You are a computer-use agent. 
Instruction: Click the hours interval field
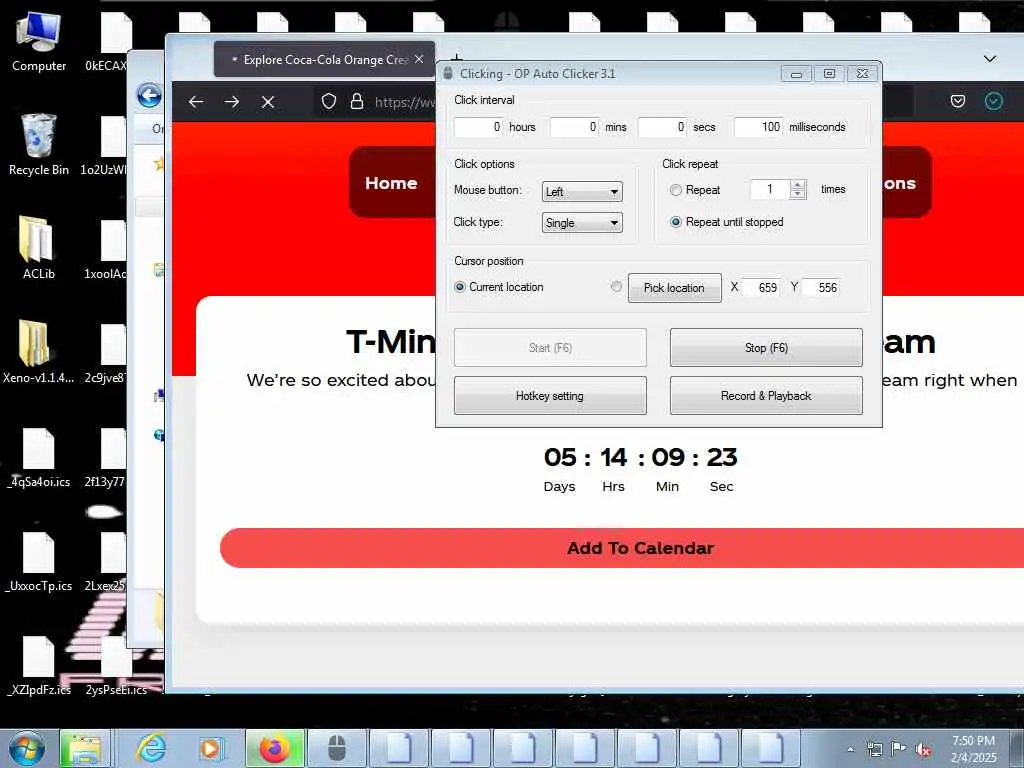coord(478,127)
